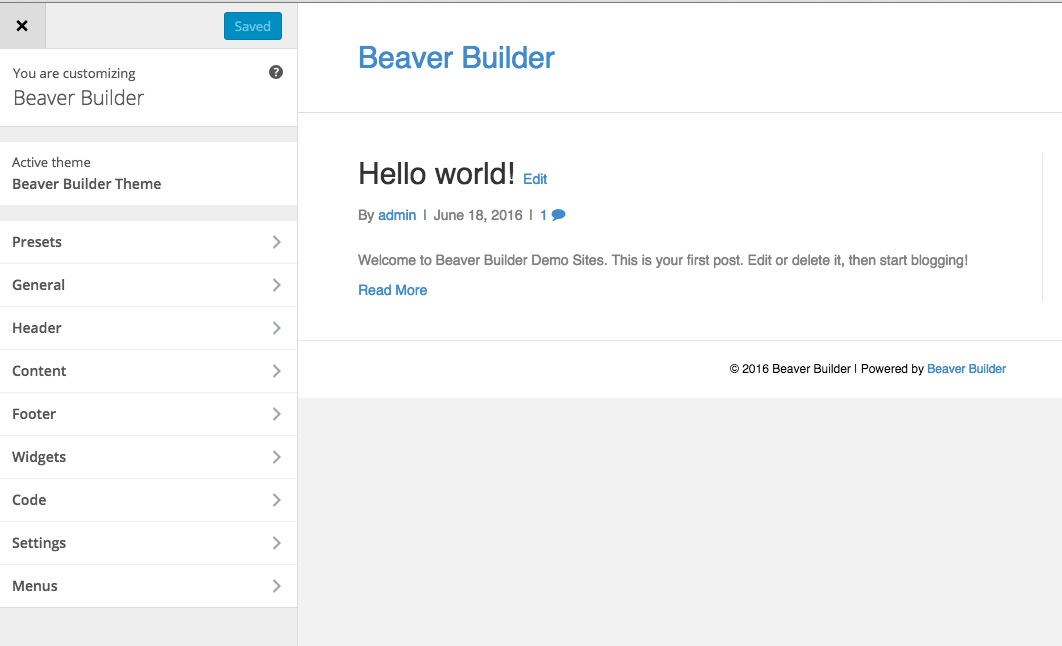
Task: Click the Saved button
Action: tap(253, 26)
